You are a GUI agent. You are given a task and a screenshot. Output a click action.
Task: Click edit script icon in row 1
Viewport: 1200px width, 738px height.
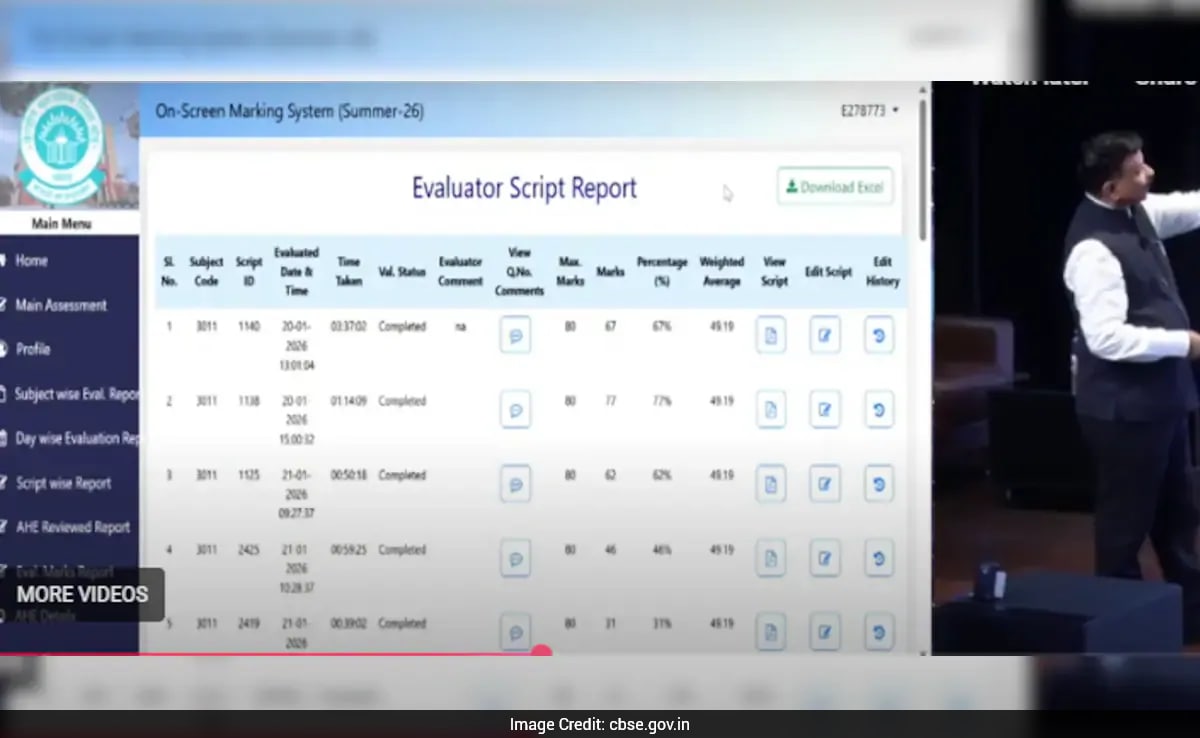pyautogui.click(x=824, y=335)
